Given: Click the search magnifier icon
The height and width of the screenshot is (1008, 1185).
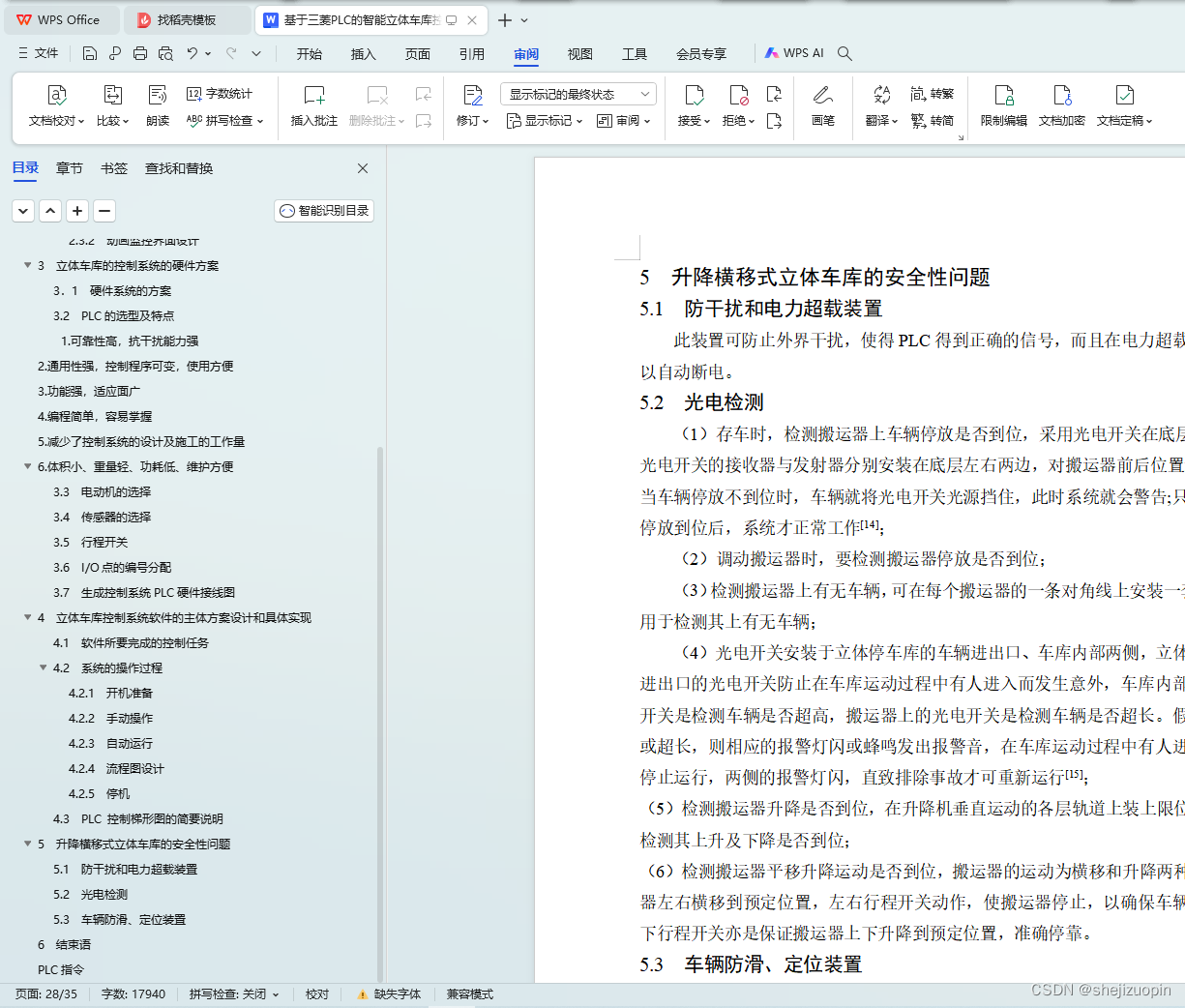Looking at the screenshot, I should click(844, 53).
